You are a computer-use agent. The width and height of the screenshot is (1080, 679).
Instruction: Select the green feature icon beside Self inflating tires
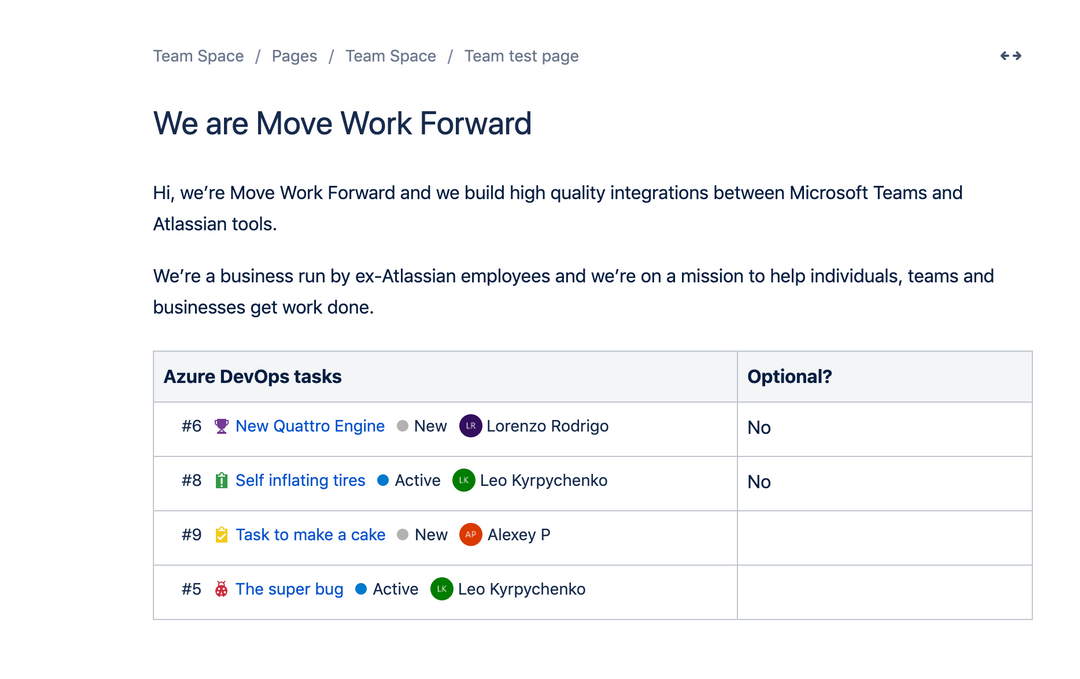tap(221, 480)
